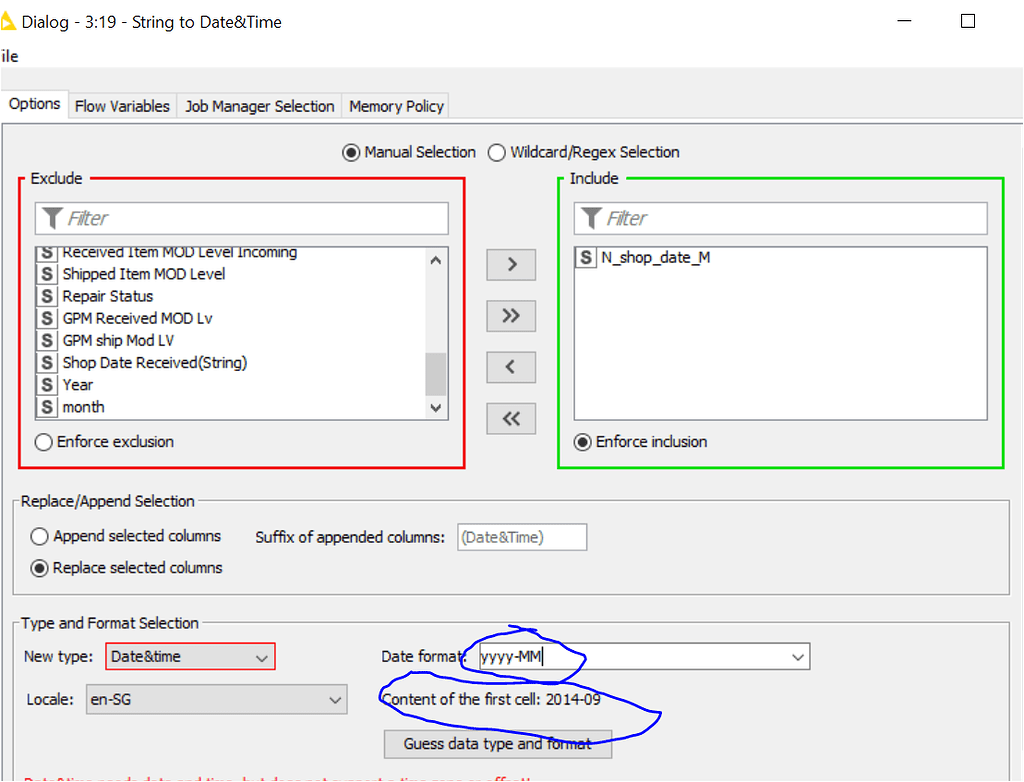Click the S icon next to Year column
The height and width of the screenshot is (782, 1024).
tap(46, 384)
